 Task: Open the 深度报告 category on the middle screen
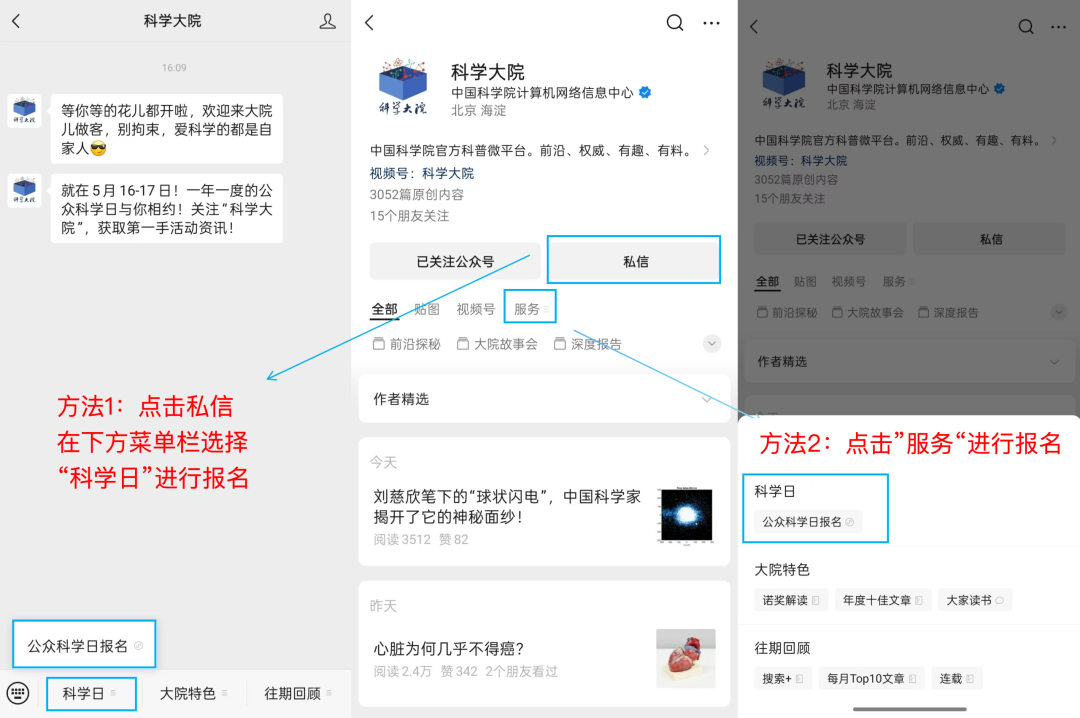click(x=588, y=344)
